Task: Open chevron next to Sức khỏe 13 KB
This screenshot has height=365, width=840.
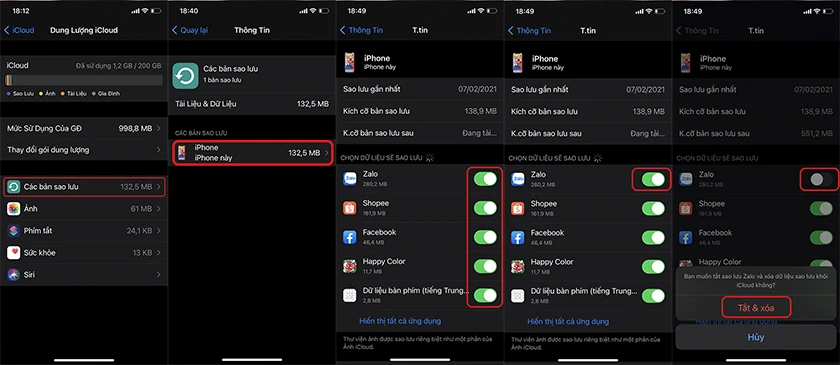Action: pos(159,252)
